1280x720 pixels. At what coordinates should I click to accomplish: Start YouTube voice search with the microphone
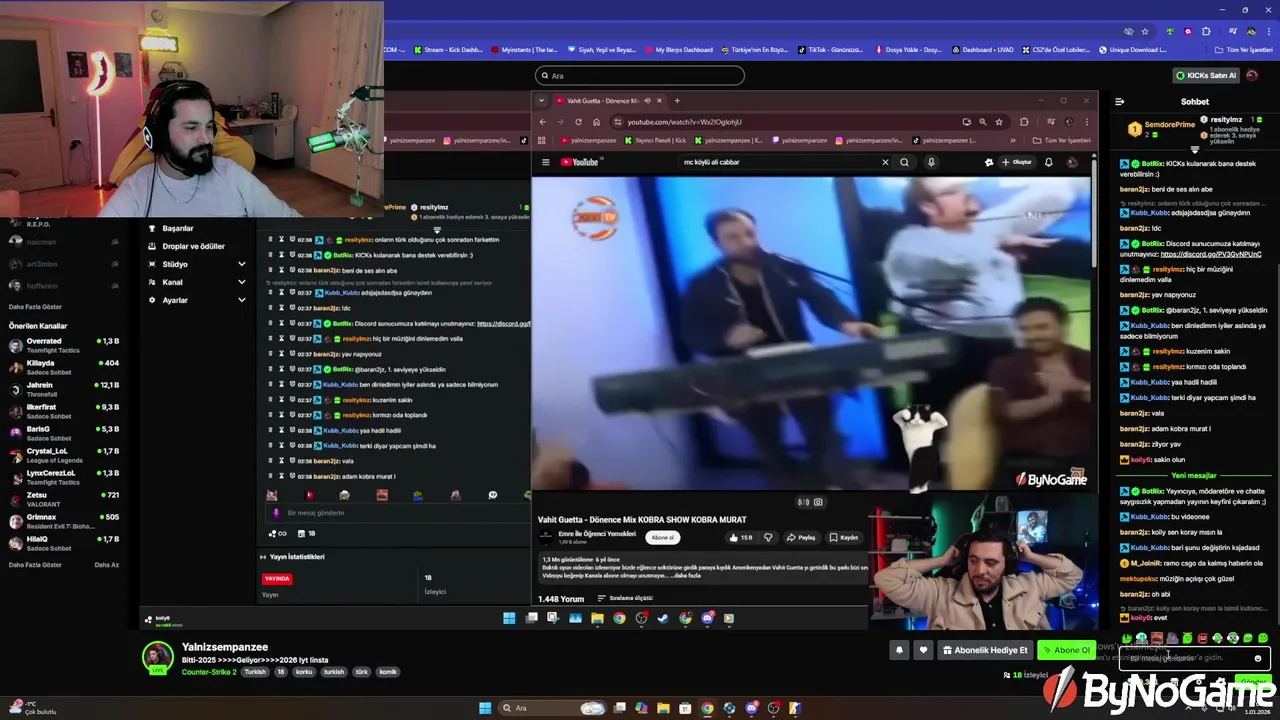(x=931, y=162)
